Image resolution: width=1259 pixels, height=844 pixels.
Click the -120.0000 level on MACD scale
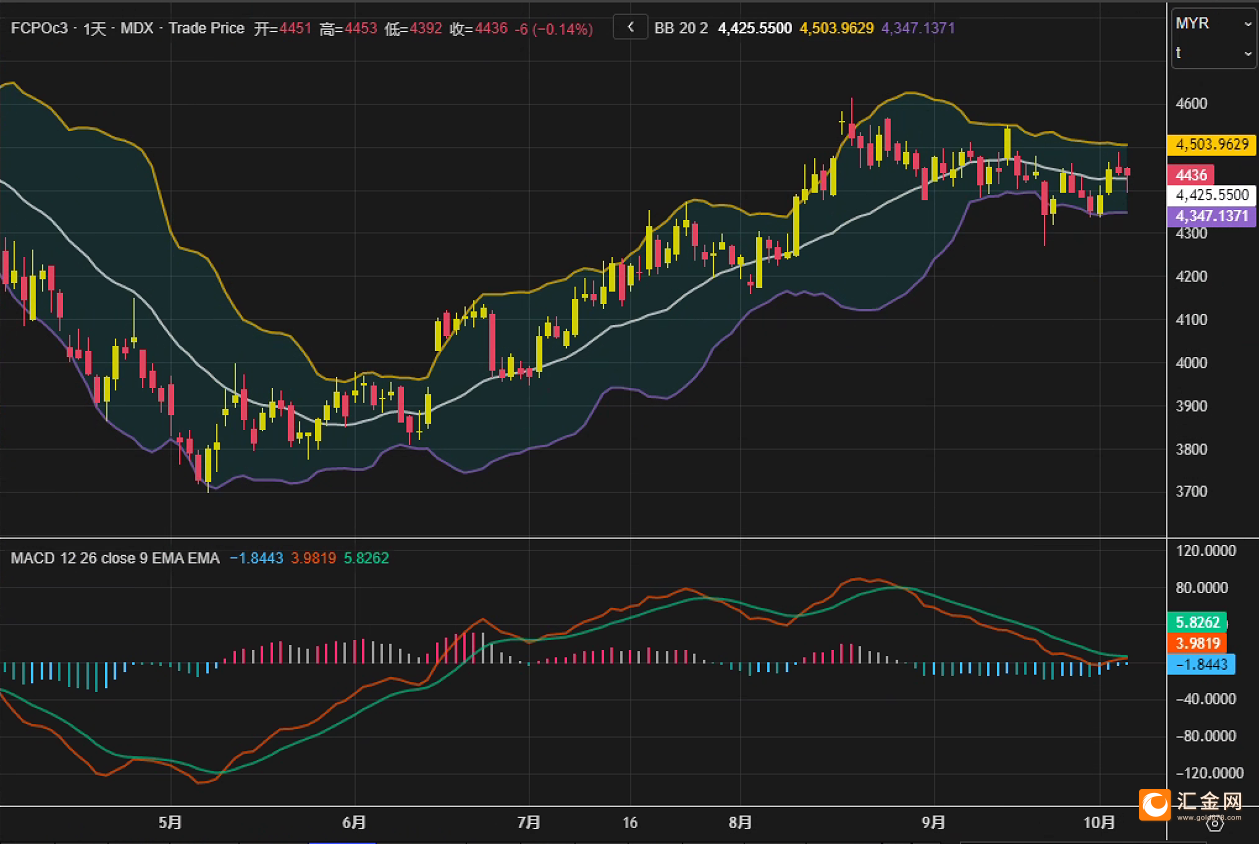coord(1208,774)
